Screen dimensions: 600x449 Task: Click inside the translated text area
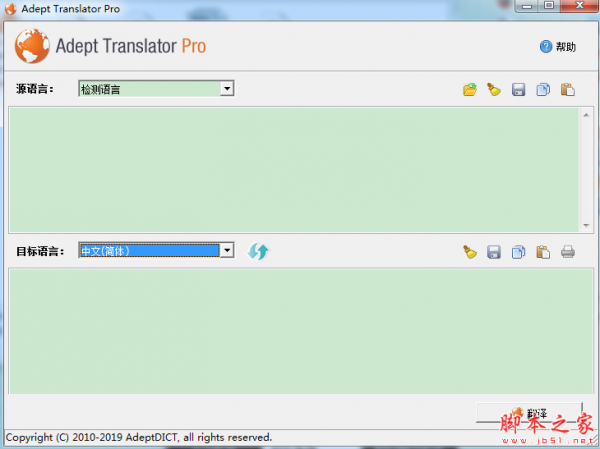301,331
